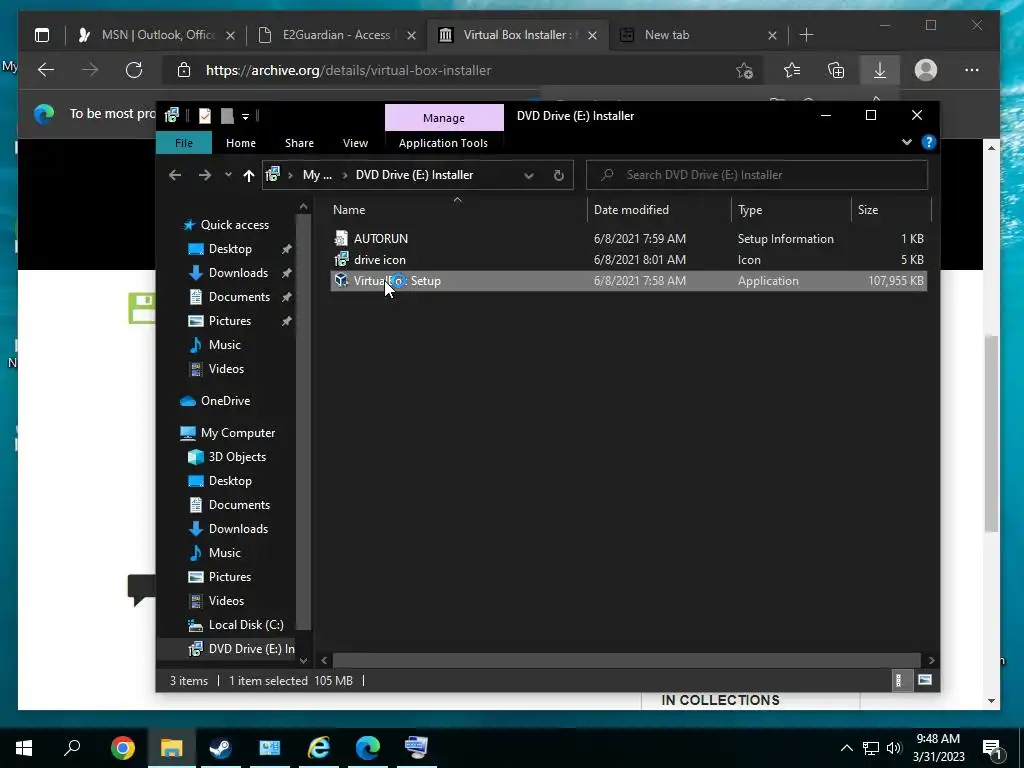Screen dimensions: 1024x768
Task: Click the horizontal scrollbar in the file list
Action: pos(626,660)
